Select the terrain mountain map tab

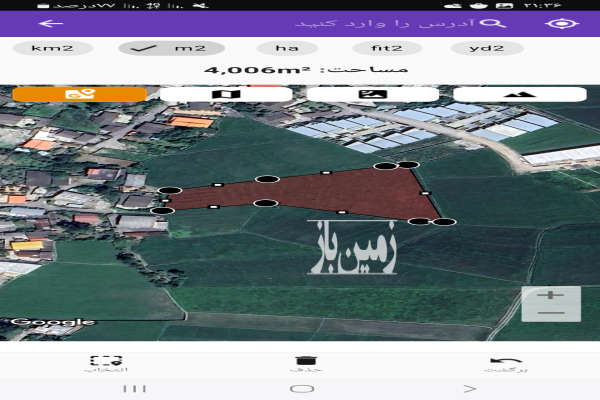(519, 94)
